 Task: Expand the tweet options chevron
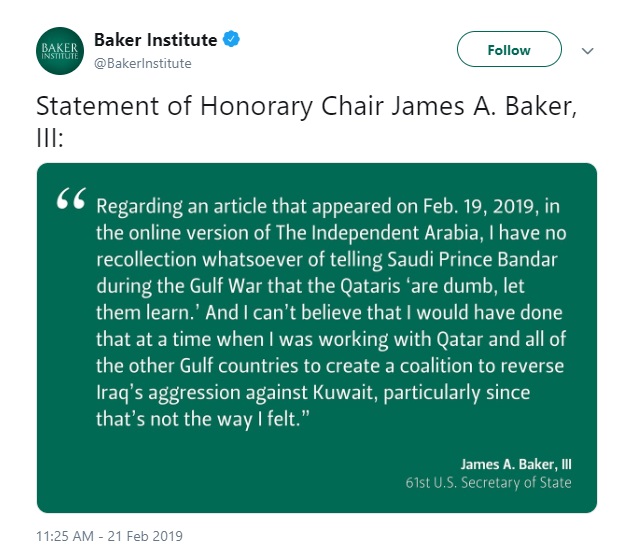(x=588, y=50)
